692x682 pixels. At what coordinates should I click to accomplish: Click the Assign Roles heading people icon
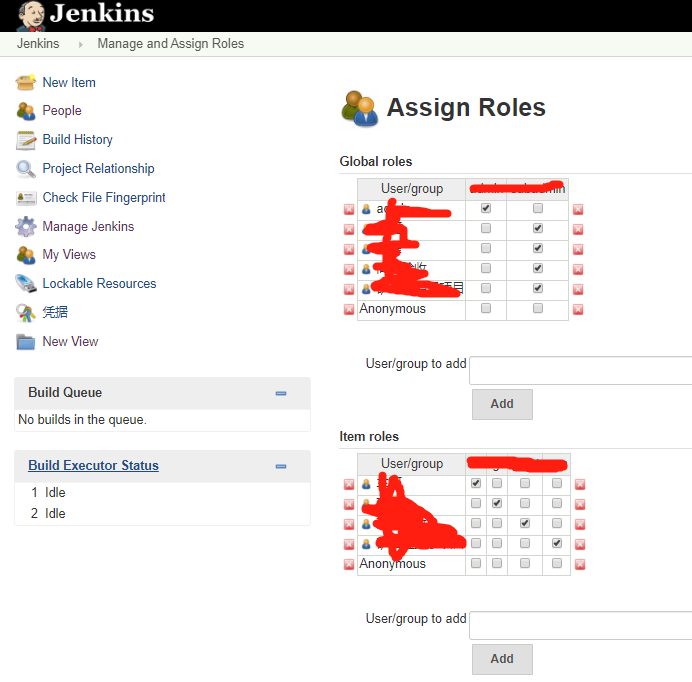tap(359, 109)
